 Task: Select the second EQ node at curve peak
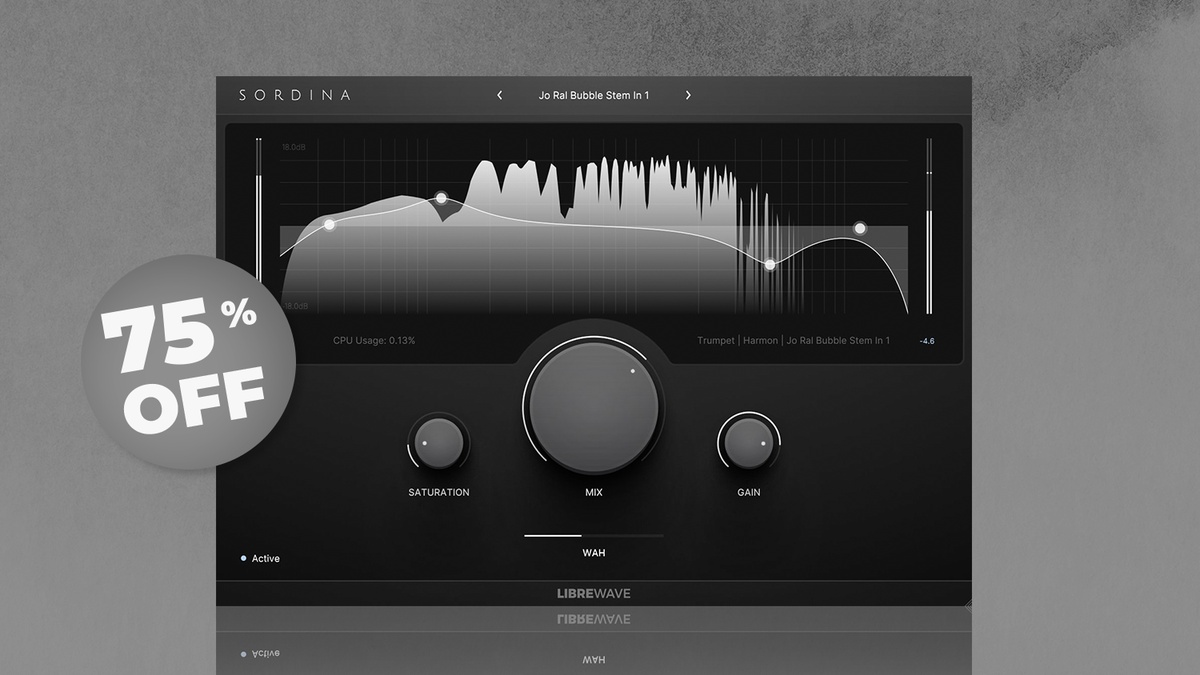(441, 198)
